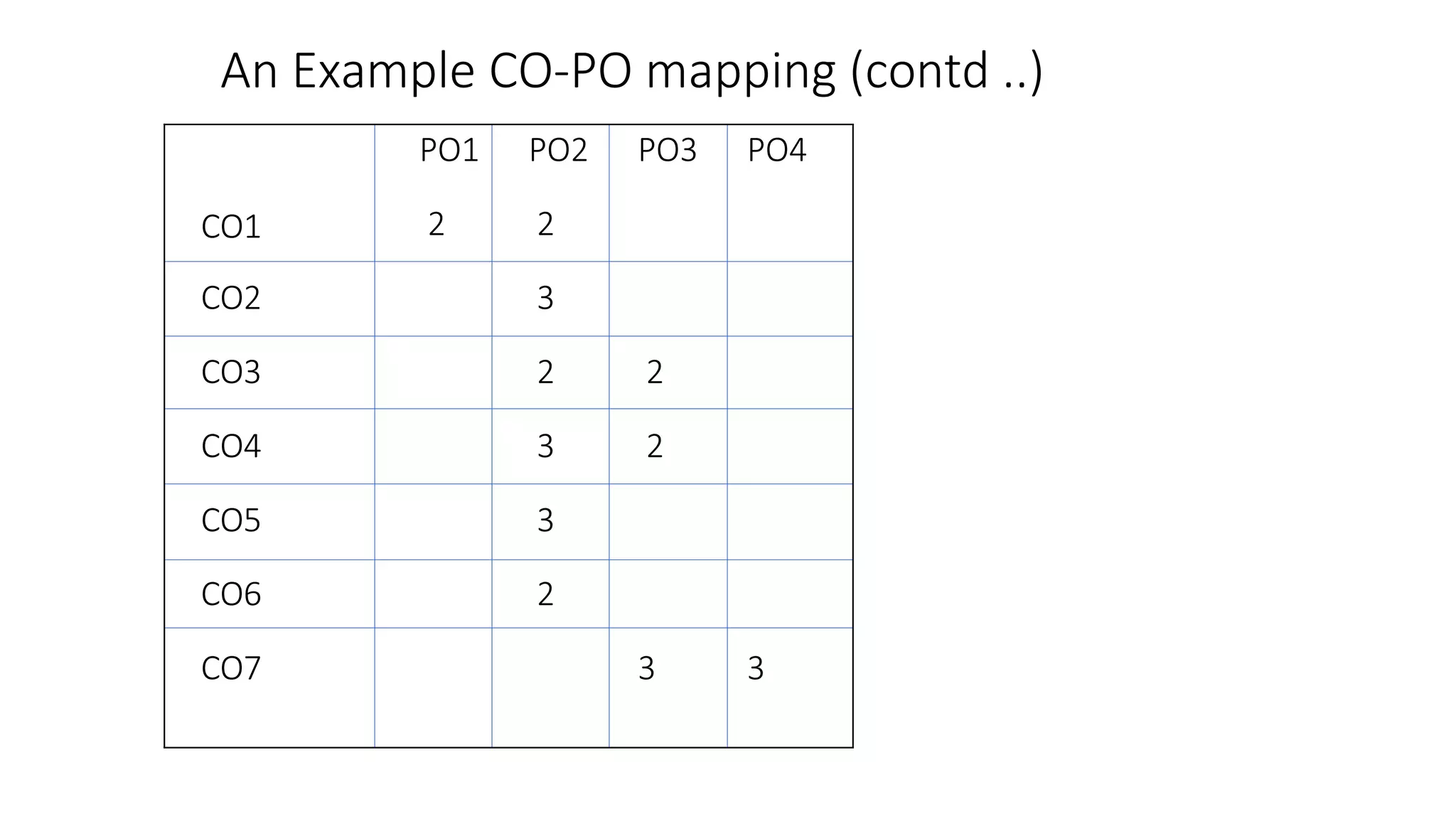Click the CO1 row label
Image resolution: width=1456 pixels, height=819 pixels.
pyautogui.click(x=231, y=227)
